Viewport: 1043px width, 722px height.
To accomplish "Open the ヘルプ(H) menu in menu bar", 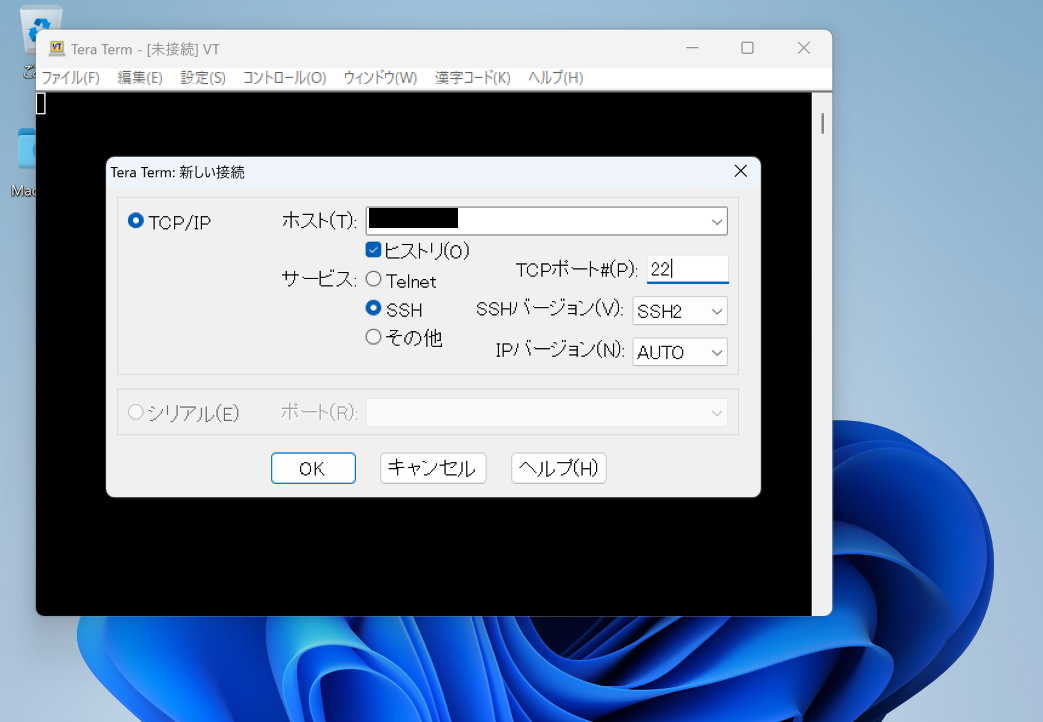I will 555,78.
